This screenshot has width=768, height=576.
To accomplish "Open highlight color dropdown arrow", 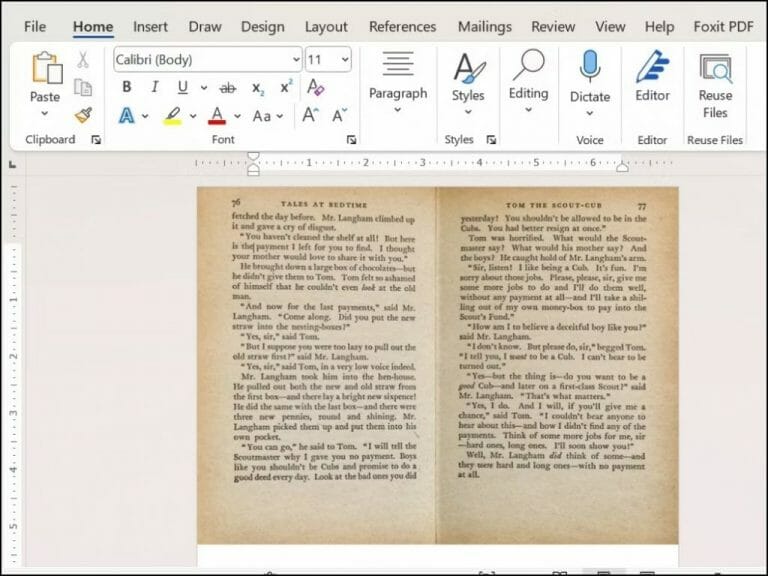I will [193, 116].
